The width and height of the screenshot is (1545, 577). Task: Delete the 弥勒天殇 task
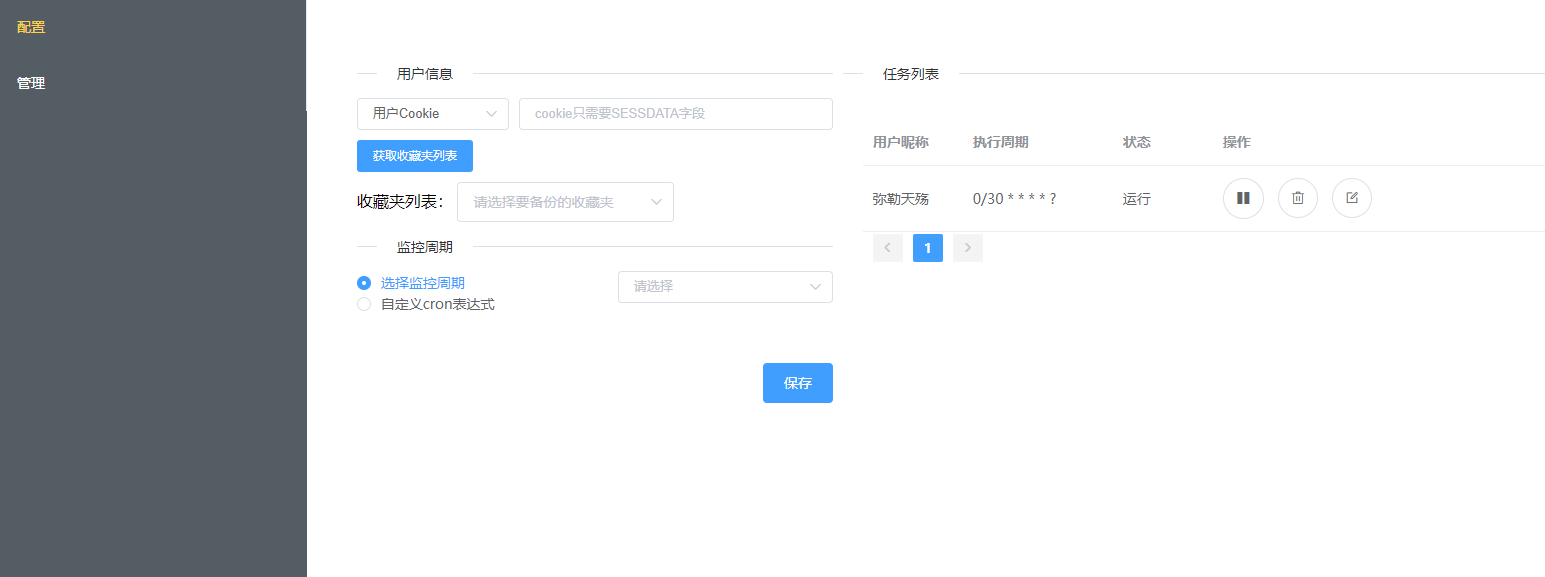click(1297, 198)
